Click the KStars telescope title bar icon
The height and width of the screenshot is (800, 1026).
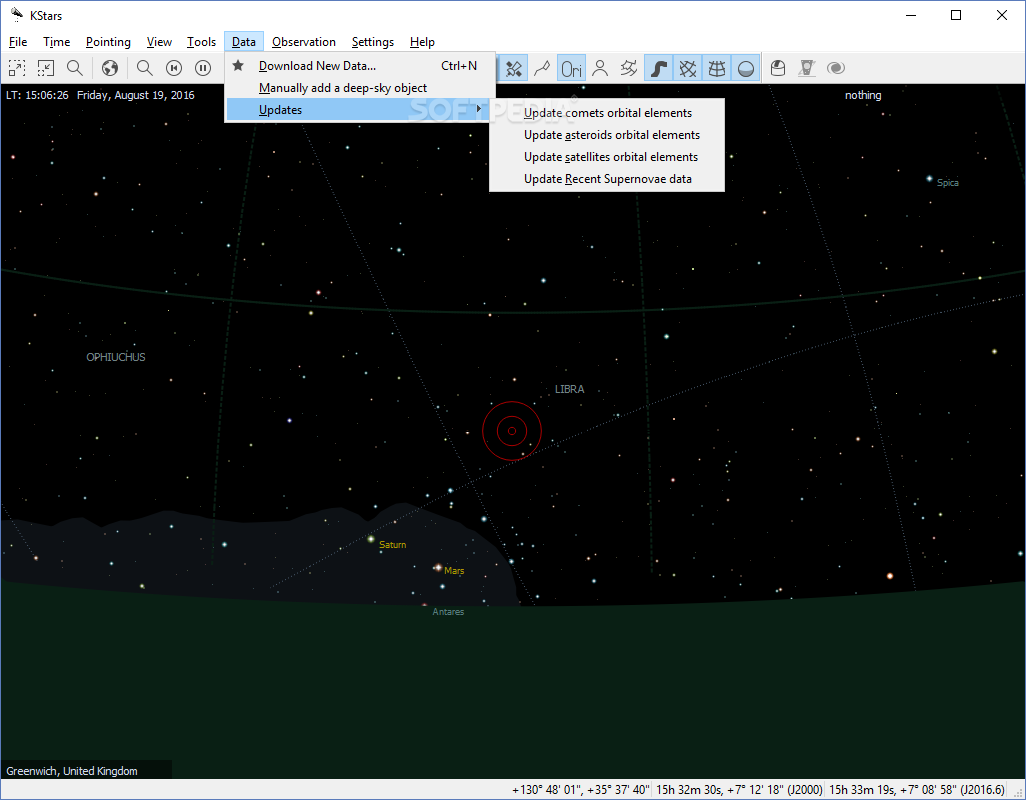pyautogui.click(x=16, y=15)
